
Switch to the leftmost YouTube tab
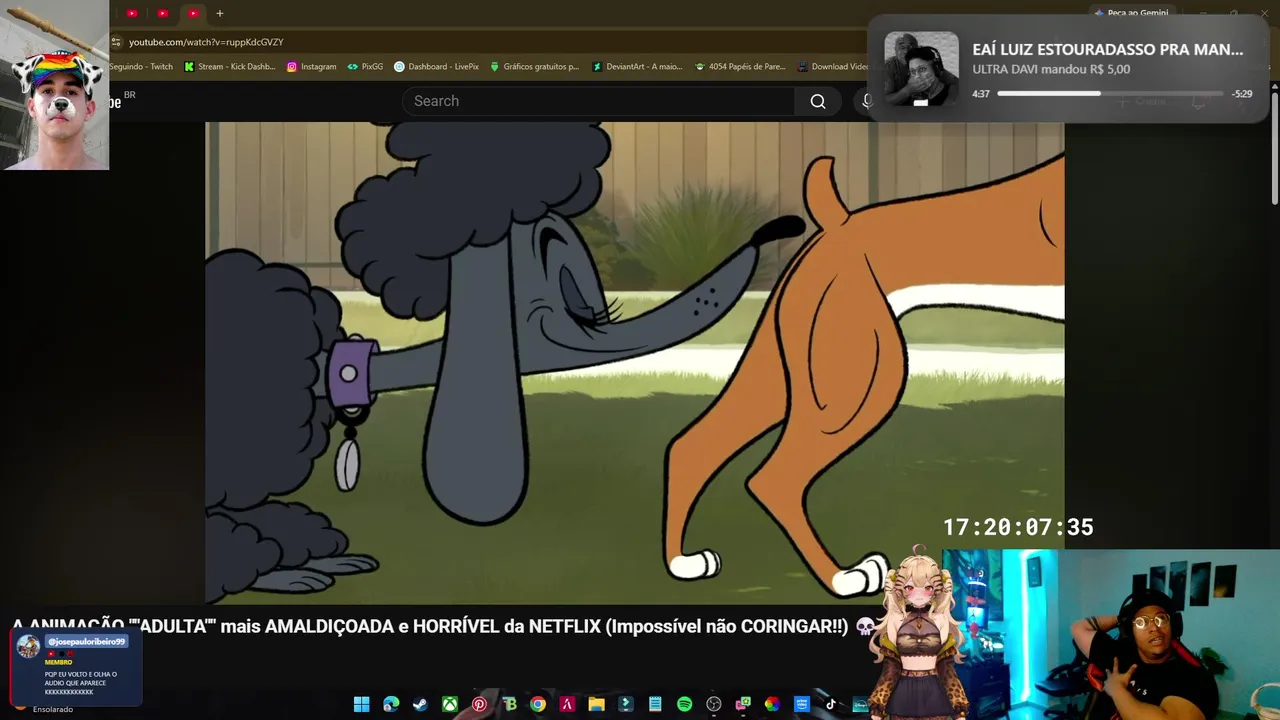coord(132,13)
